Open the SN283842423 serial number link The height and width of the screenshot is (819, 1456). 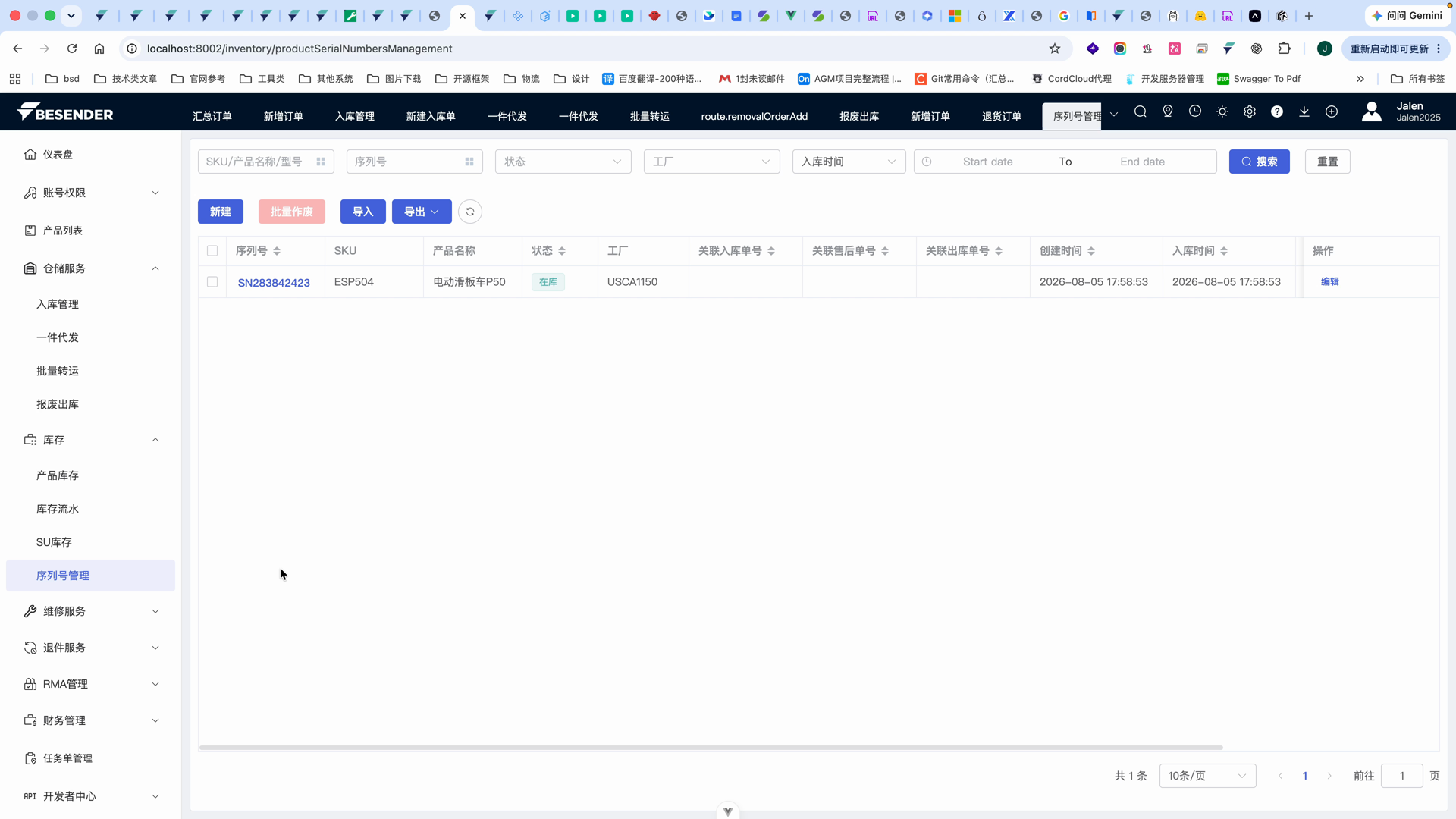(274, 283)
